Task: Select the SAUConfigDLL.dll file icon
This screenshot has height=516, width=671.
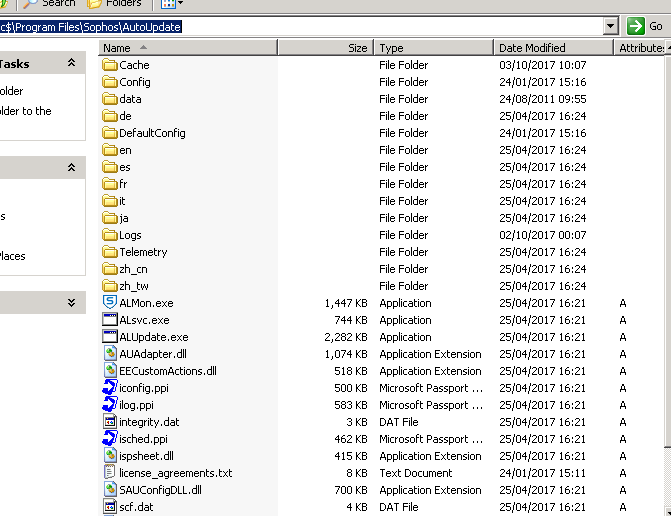Action: tap(110, 489)
